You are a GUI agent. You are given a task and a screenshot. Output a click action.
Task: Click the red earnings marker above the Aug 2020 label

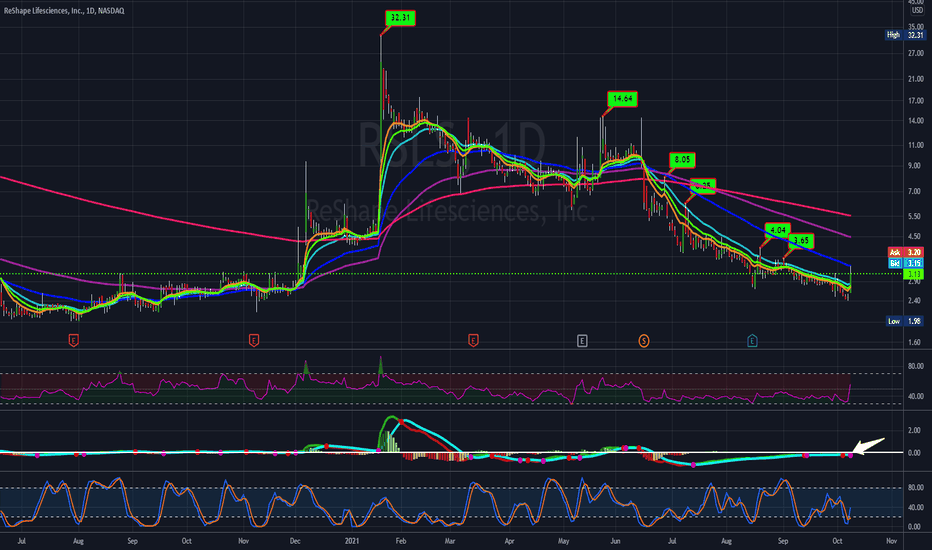coord(74,341)
